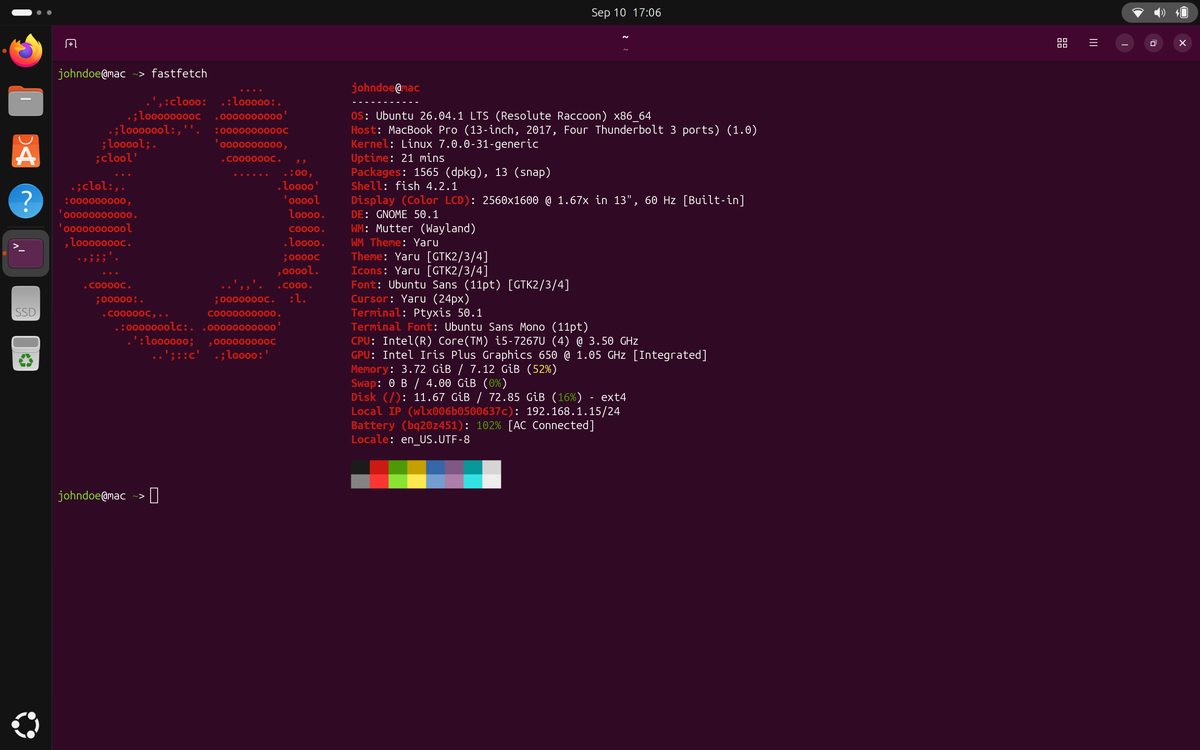
Task: Click the 'Local IP' 192.168.1.15/24 line
Action: pyautogui.click(x=485, y=411)
